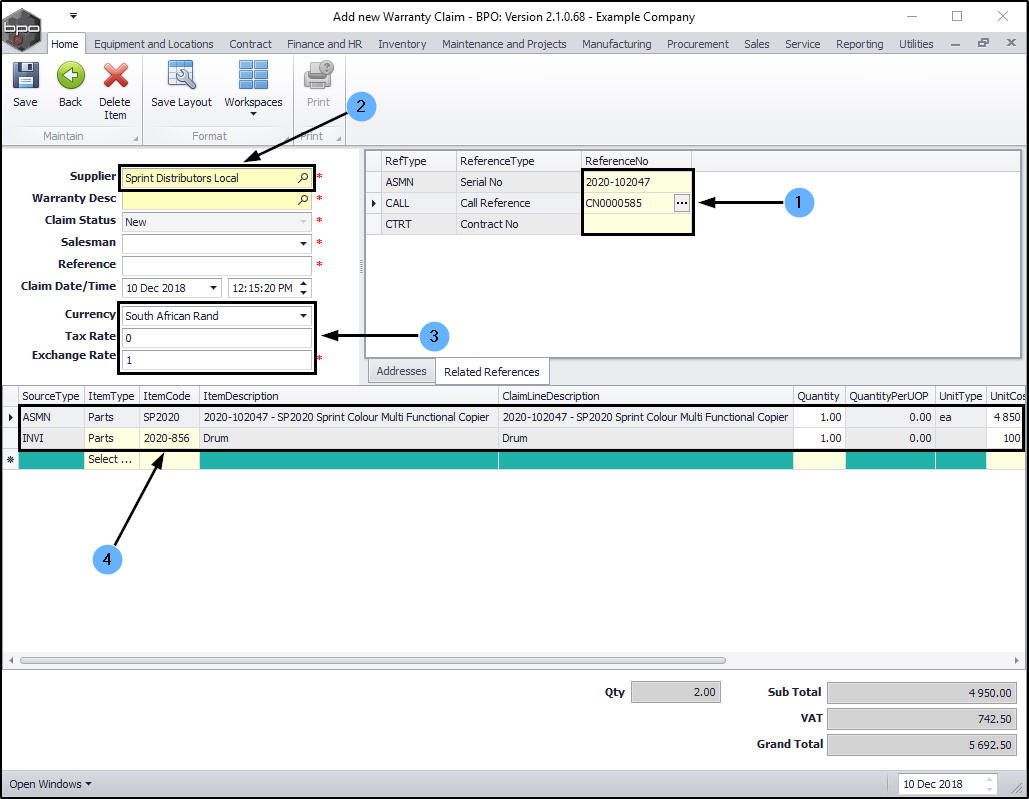The height and width of the screenshot is (799, 1029).
Task: Open the Salesman dropdown list
Action: point(303,244)
